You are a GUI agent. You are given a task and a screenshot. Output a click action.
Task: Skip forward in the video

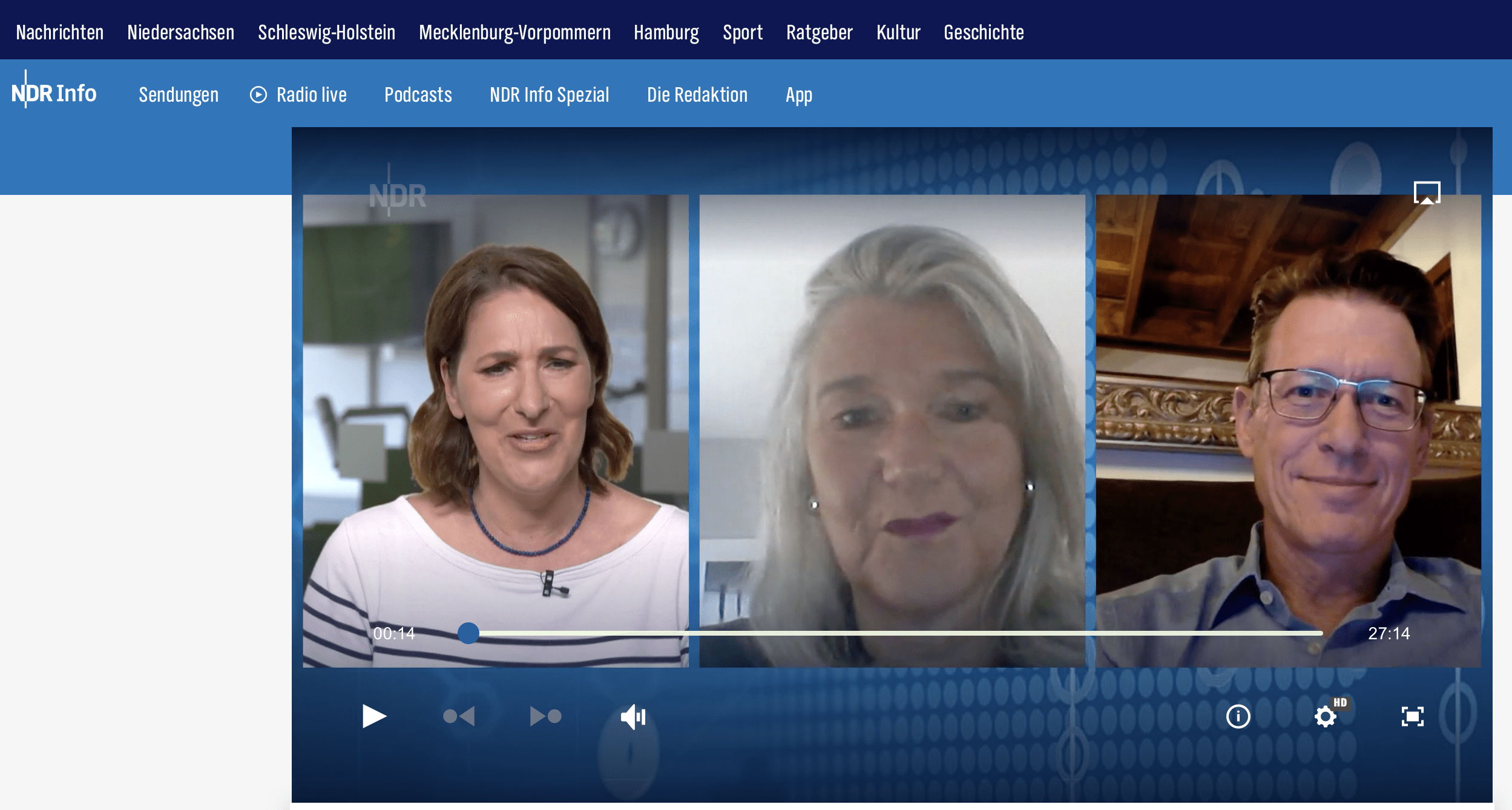[x=545, y=717]
